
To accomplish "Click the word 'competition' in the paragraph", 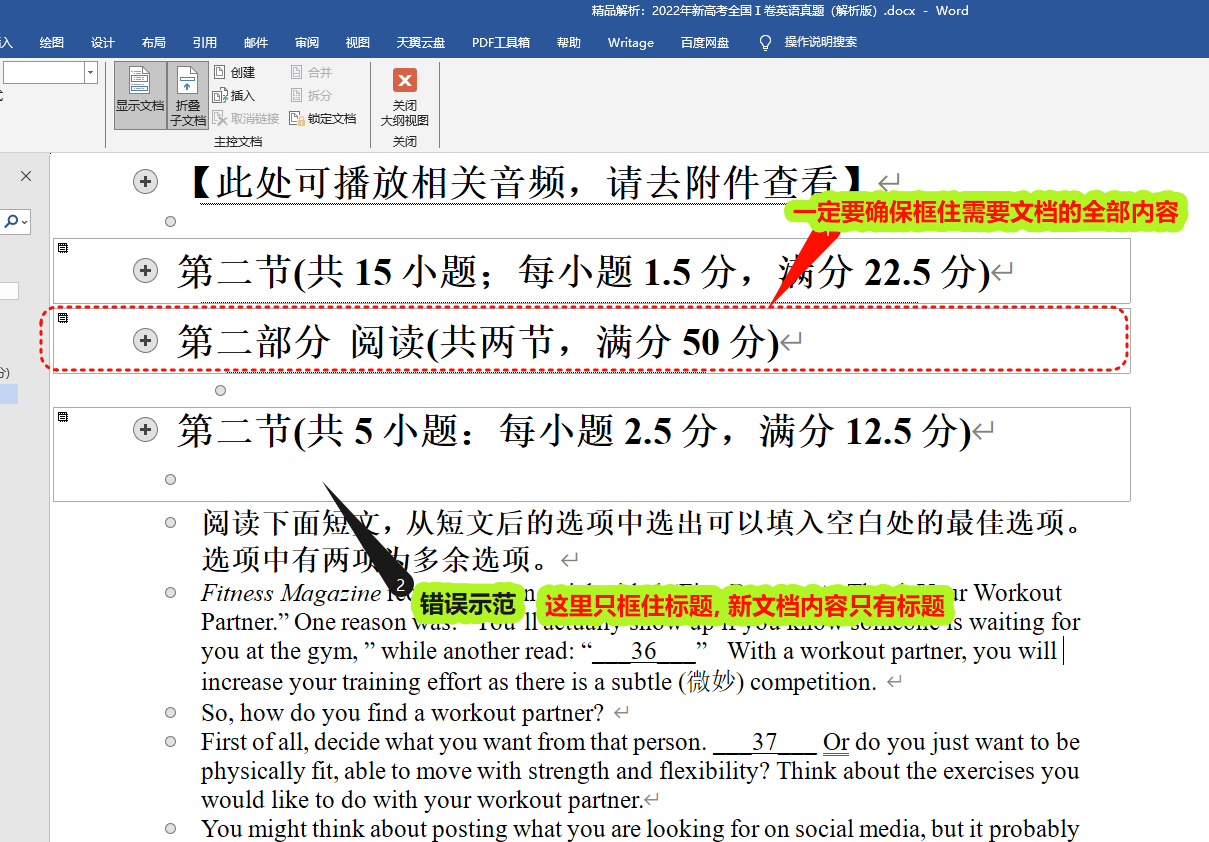I will tap(812, 682).
